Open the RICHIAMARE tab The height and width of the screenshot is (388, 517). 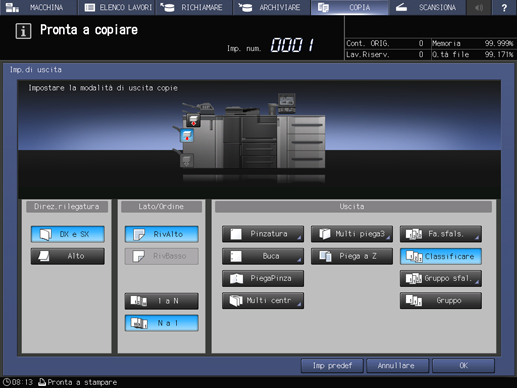(194, 7)
